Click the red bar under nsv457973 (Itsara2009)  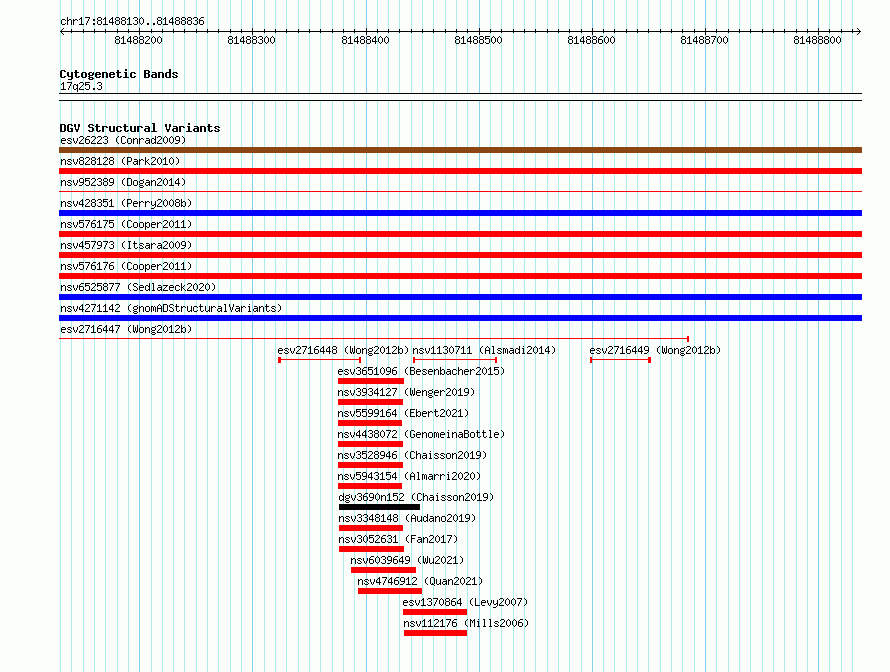(x=460, y=255)
